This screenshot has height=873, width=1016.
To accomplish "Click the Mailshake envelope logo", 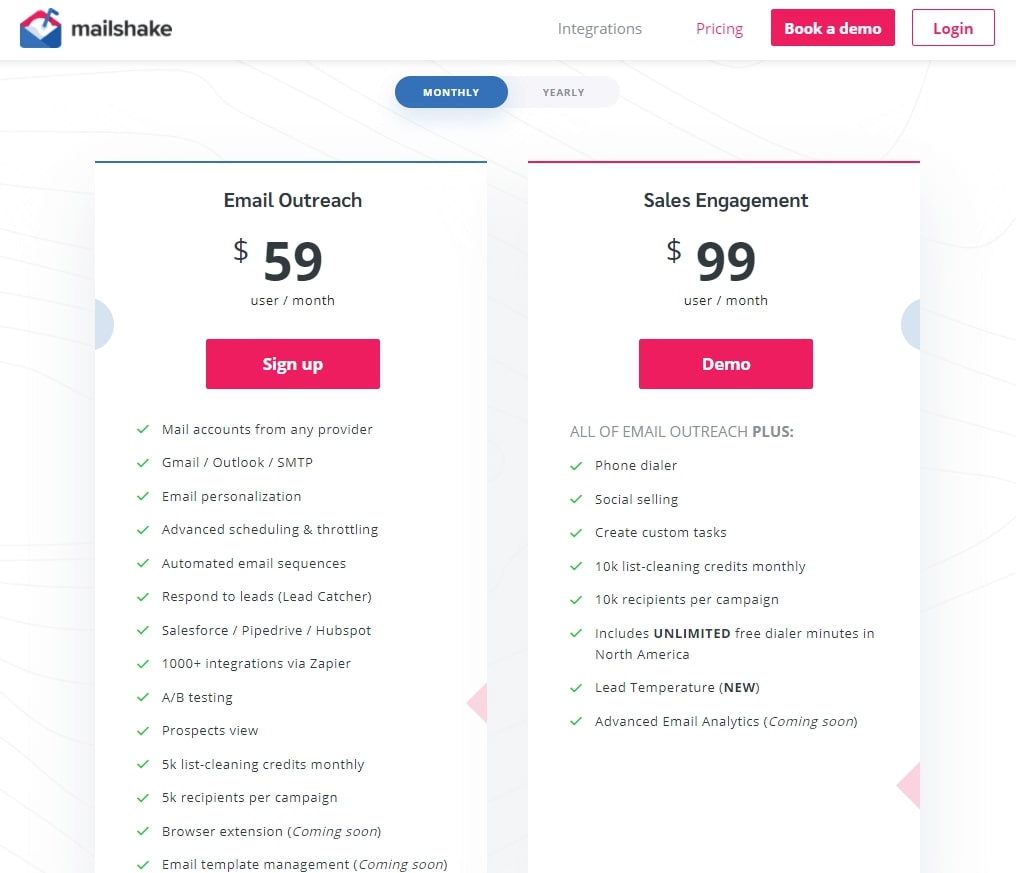I will pyautogui.click(x=40, y=28).
